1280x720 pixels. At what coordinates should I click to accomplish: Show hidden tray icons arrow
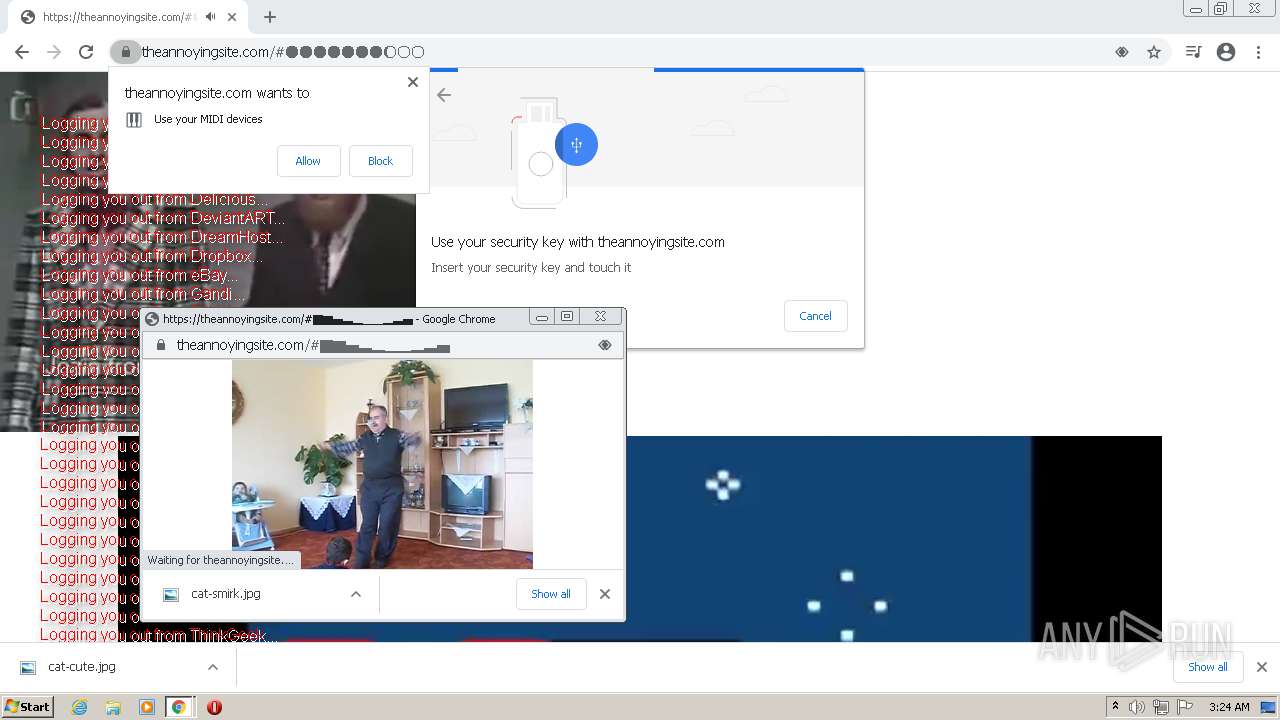click(x=1115, y=707)
